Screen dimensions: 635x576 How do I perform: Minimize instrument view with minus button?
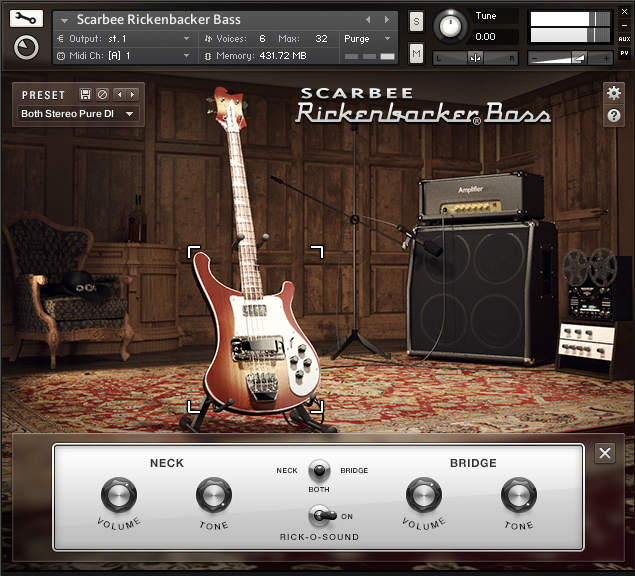pyautogui.click(x=624, y=25)
